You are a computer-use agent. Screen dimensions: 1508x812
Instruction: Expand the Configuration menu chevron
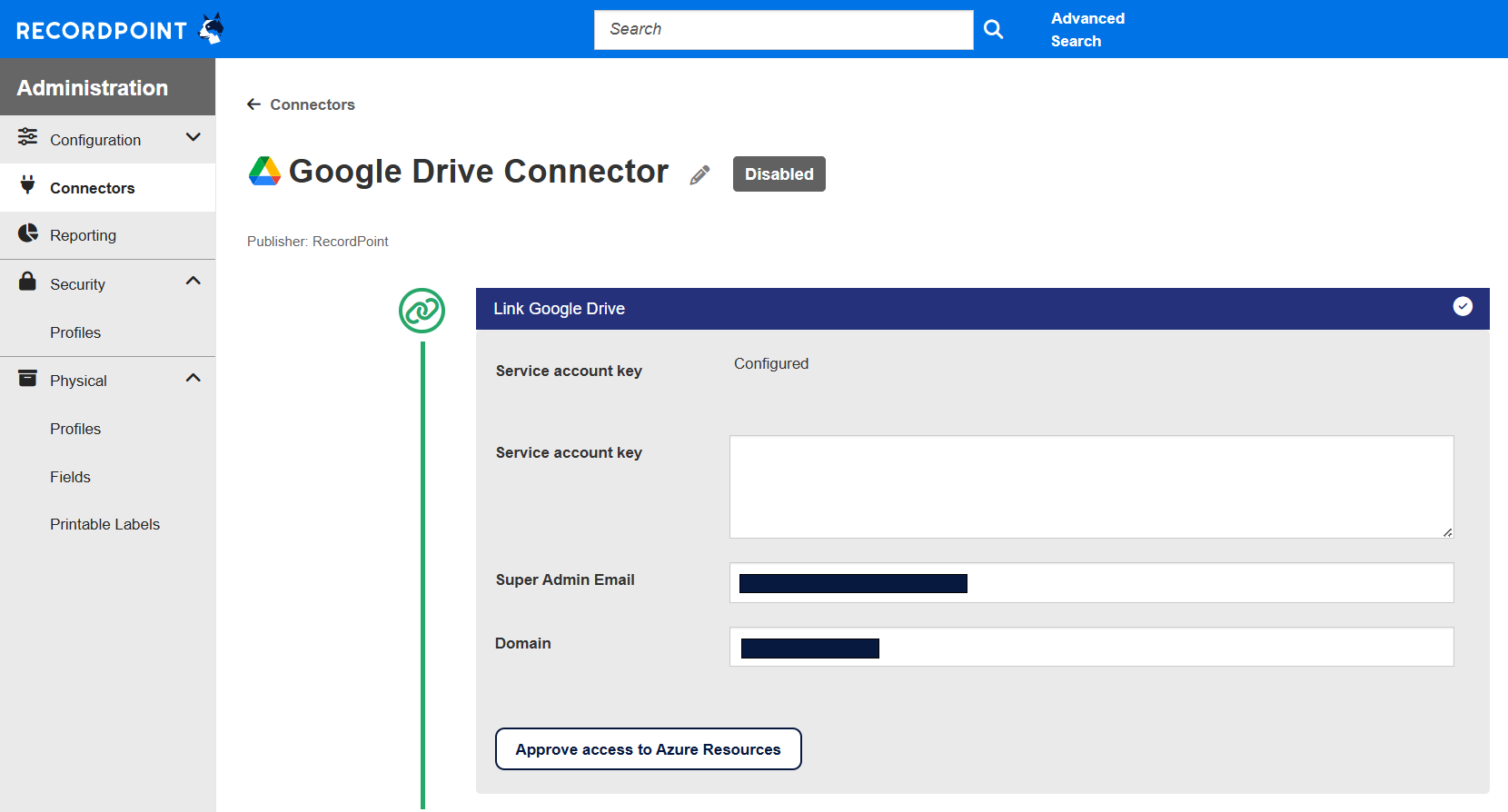click(x=193, y=137)
